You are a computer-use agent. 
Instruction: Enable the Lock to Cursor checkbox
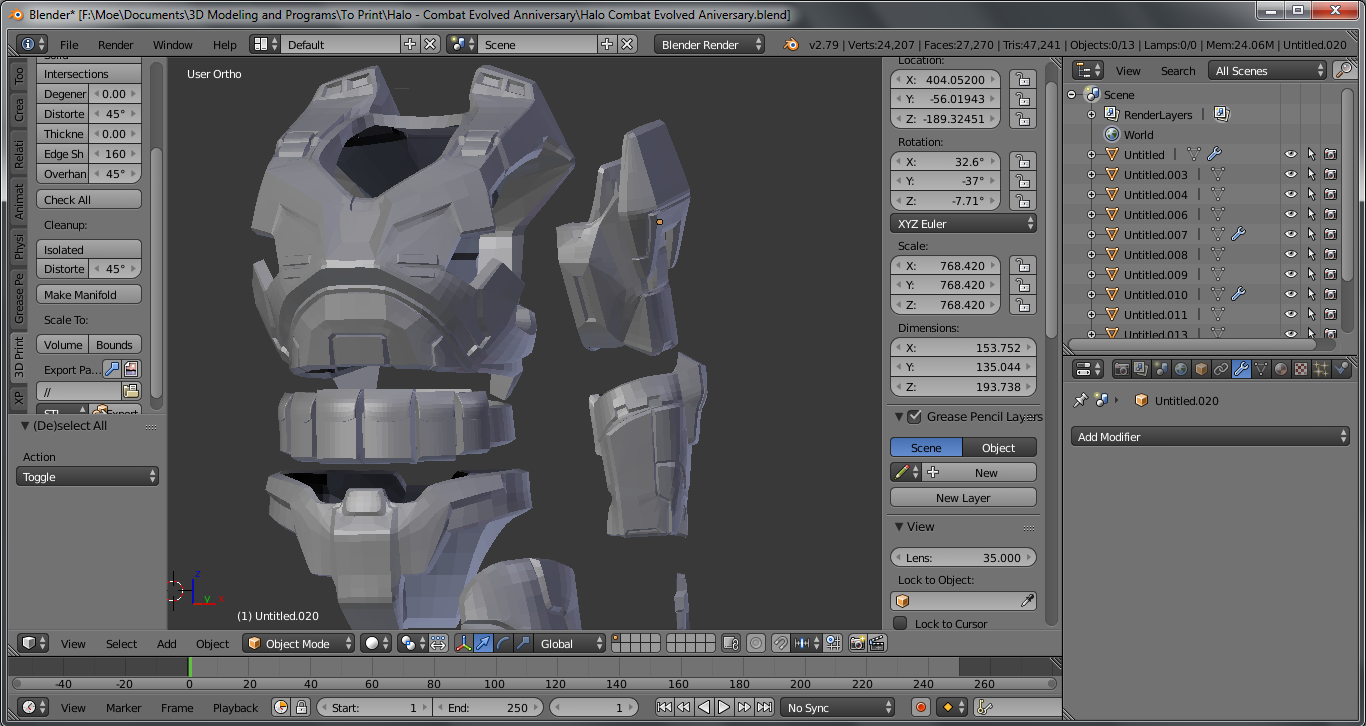(900, 624)
